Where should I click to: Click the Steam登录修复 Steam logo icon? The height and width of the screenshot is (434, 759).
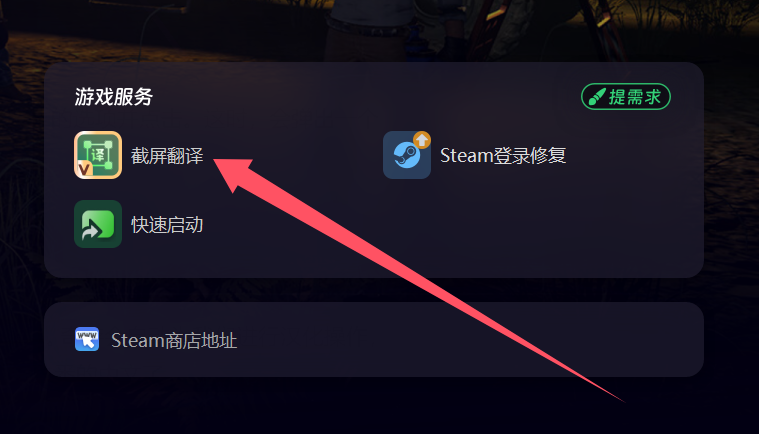pos(407,155)
